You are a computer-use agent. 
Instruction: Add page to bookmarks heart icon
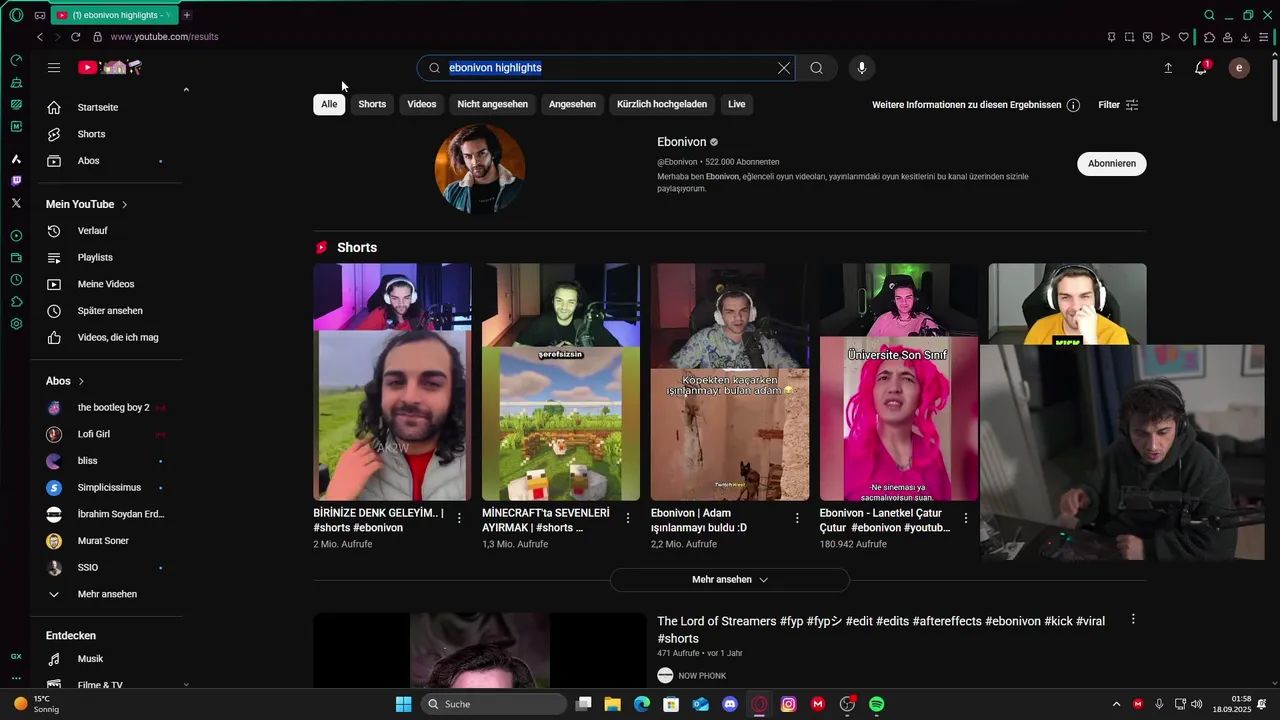click(1184, 37)
